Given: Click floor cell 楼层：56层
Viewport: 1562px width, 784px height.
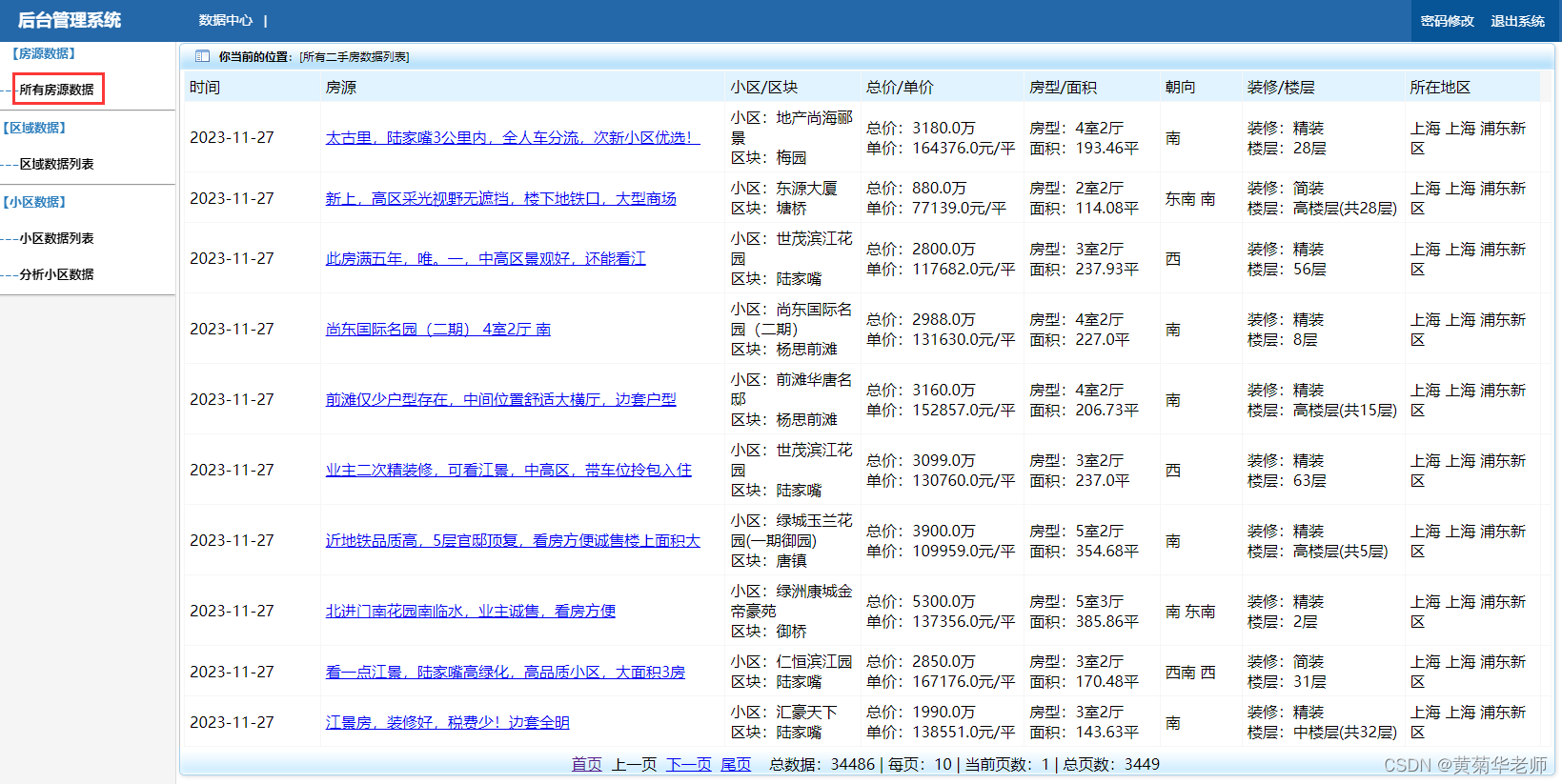Looking at the screenshot, I should tap(1287, 269).
